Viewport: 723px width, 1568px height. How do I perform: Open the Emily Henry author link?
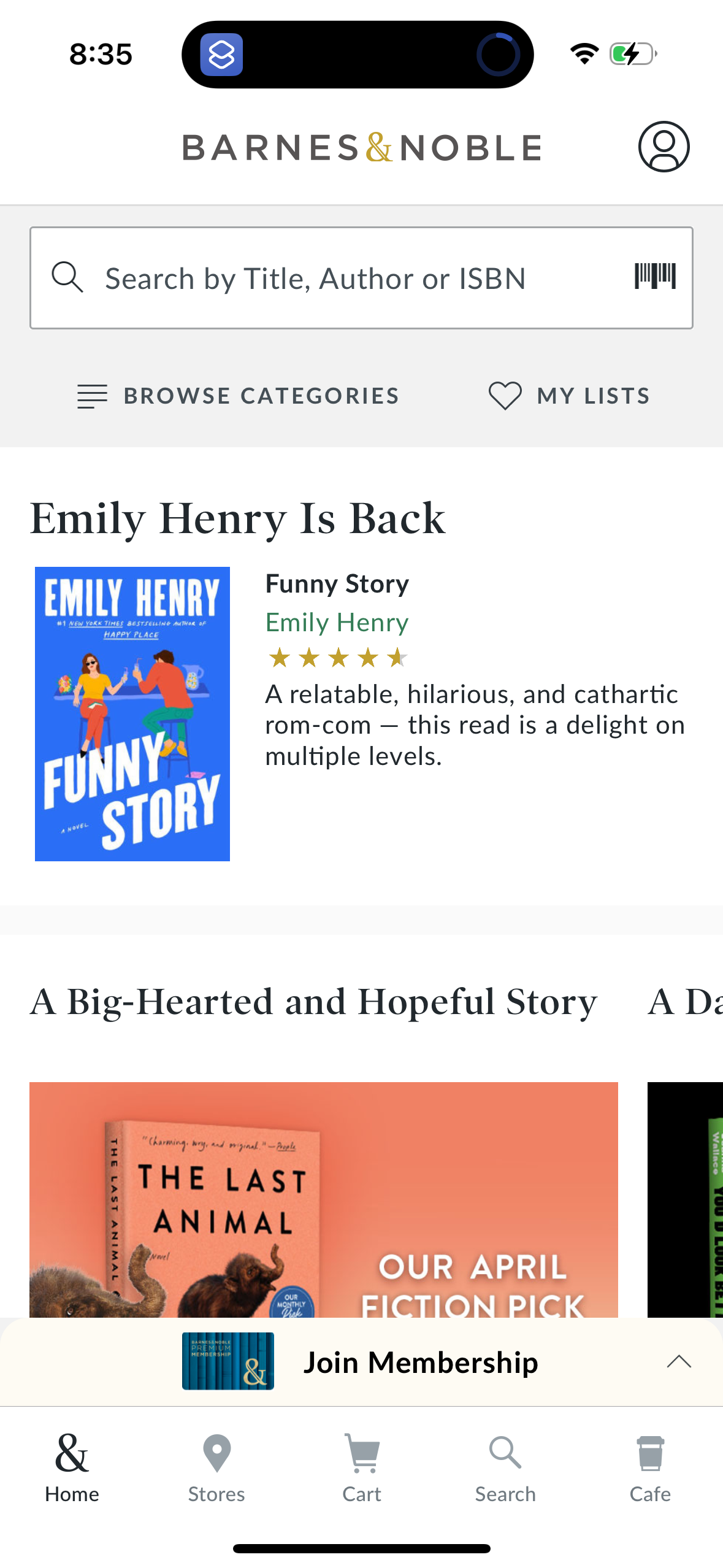pyautogui.click(x=337, y=623)
